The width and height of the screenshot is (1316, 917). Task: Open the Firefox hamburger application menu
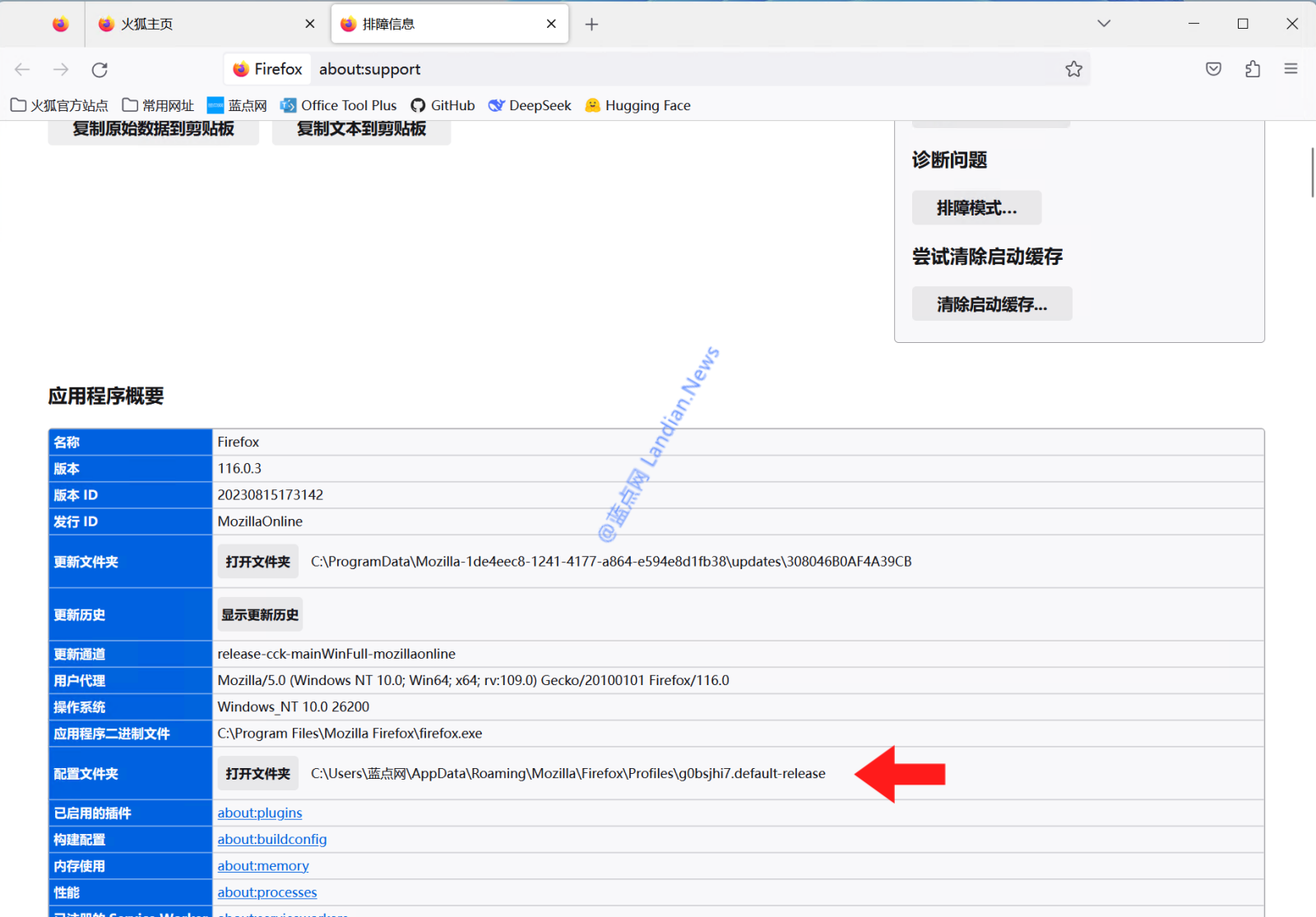1291,69
